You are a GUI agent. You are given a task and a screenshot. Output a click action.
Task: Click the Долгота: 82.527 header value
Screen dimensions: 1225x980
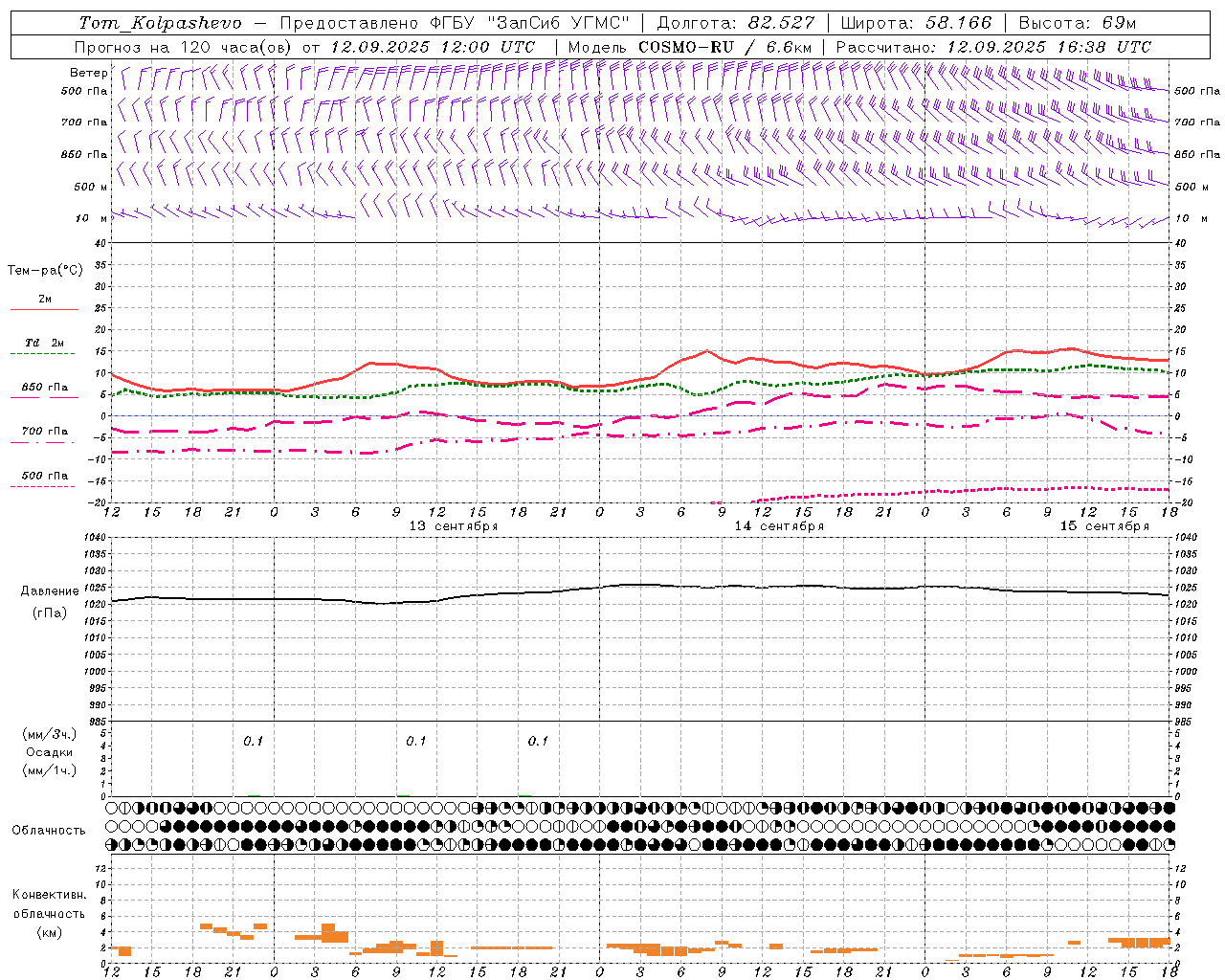[x=736, y=23]
